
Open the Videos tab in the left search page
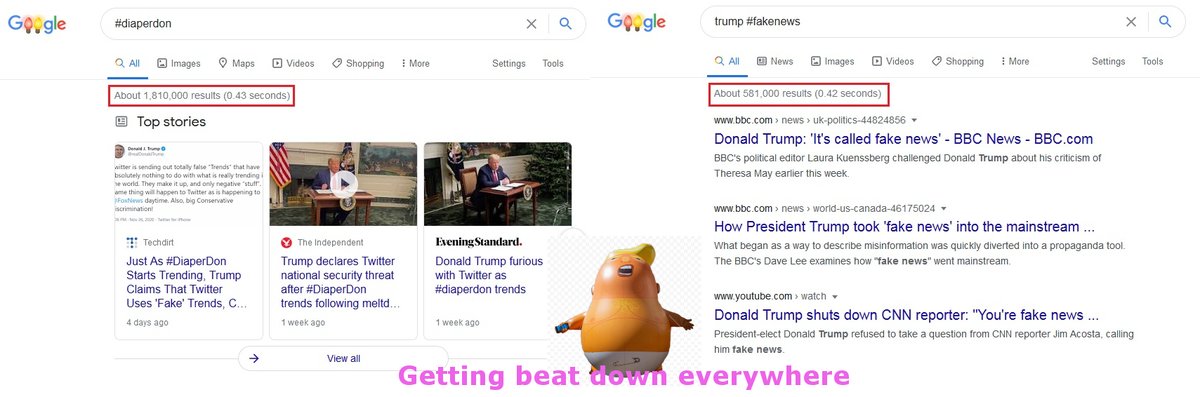pyautogui.click(x=293, y=63)
